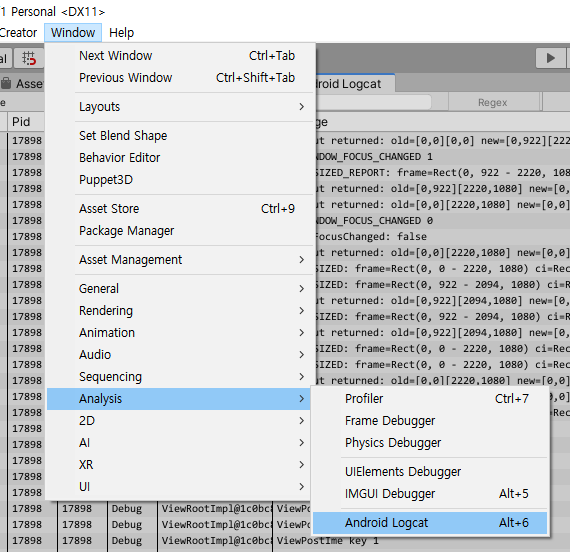
Task: Expand the Animation submenu
Action: [x=180, y=333]
